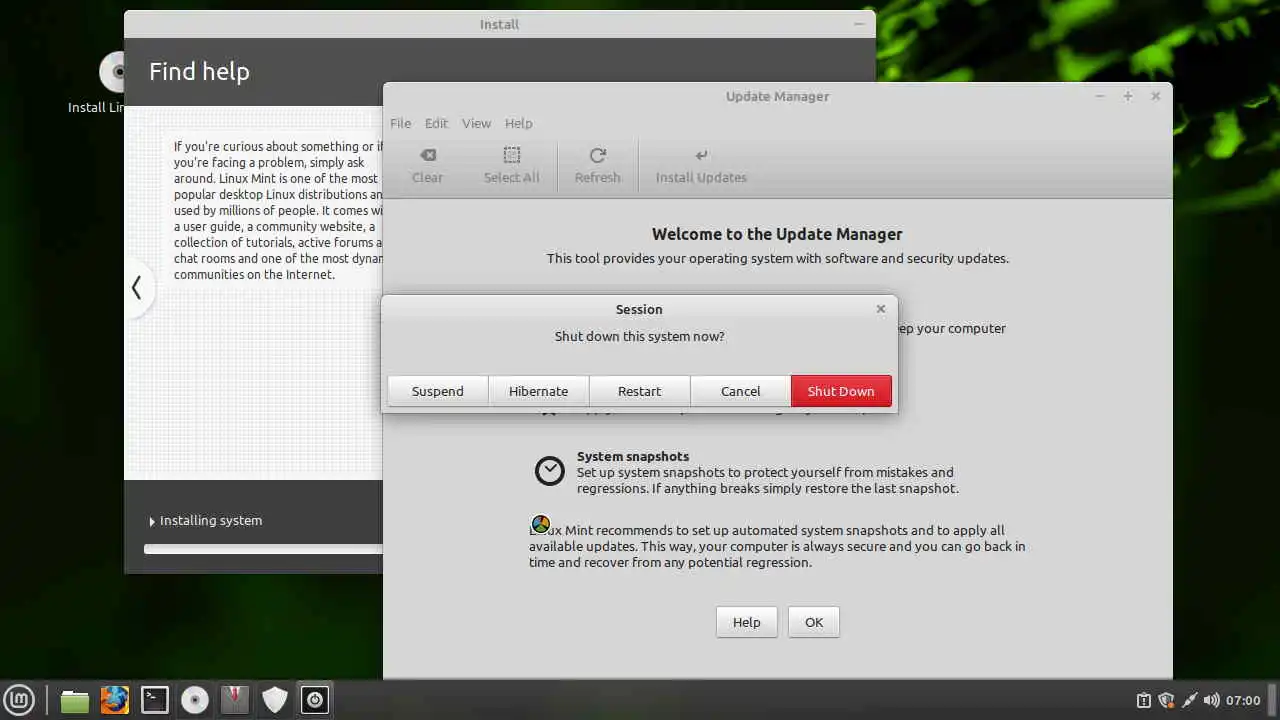Close the Session dialog with X
Screen dimensions: 1280x720
click(881, 309)
